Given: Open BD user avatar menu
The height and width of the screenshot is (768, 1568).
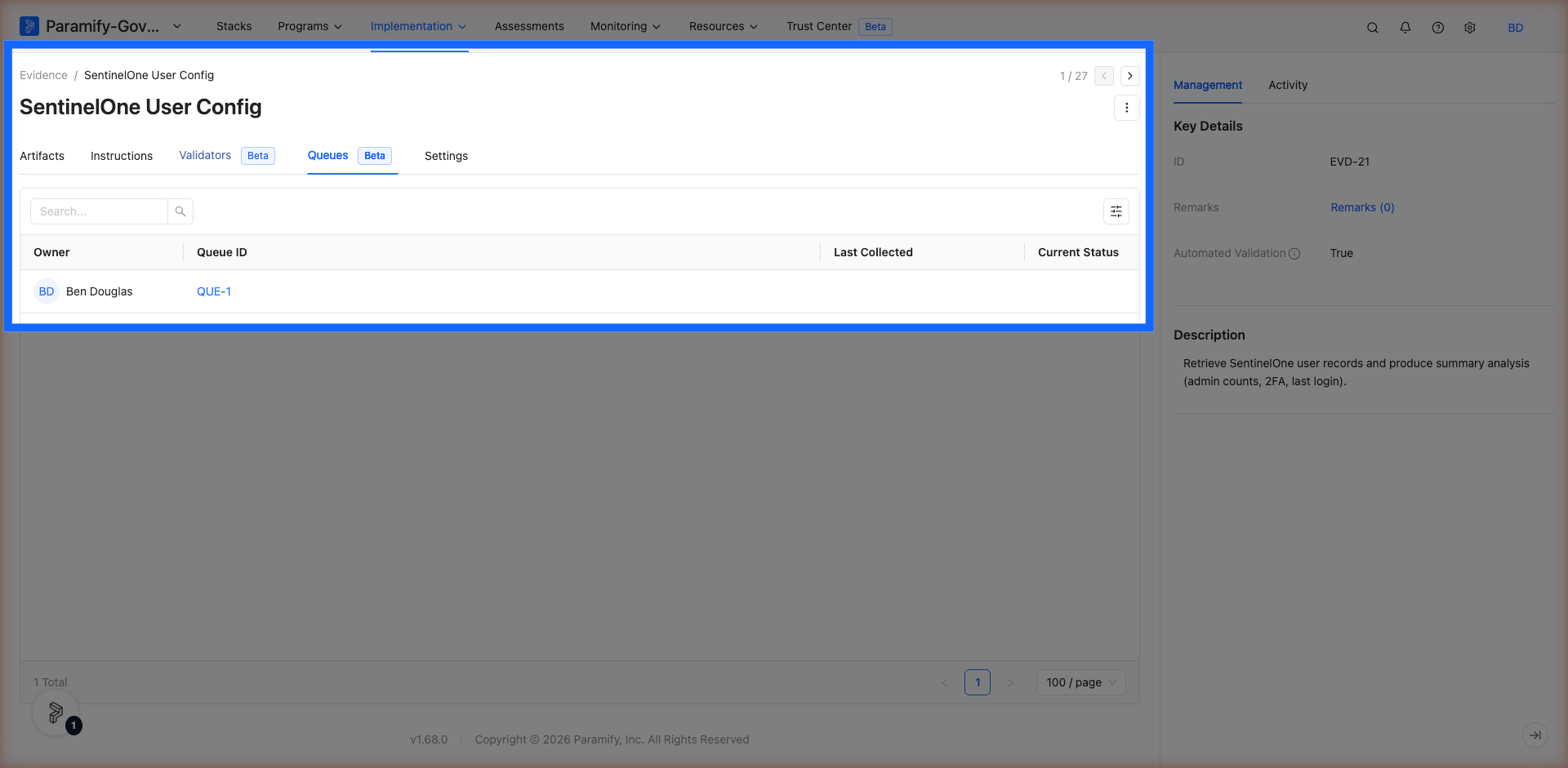Looking at the screenshot, I should pyautogui.click(x=1516, y=28).
